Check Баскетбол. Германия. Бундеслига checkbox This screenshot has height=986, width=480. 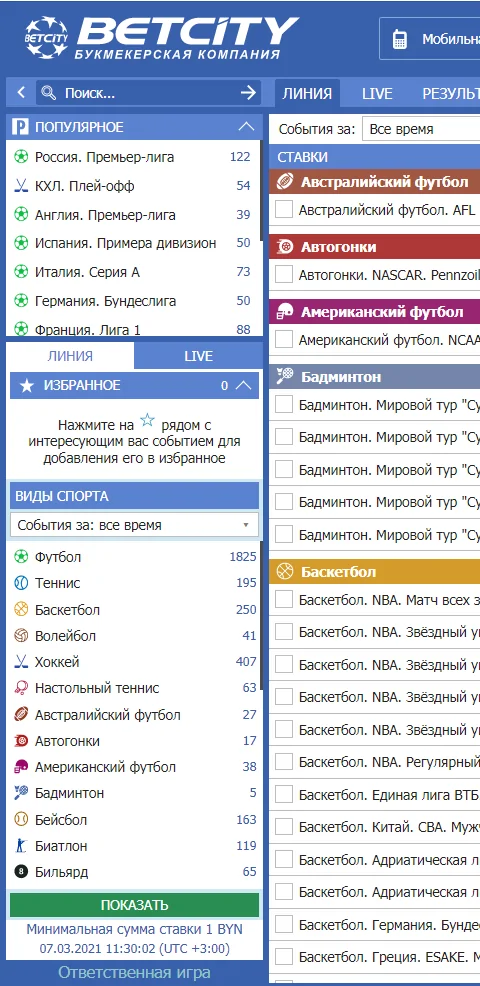(284, 924)
